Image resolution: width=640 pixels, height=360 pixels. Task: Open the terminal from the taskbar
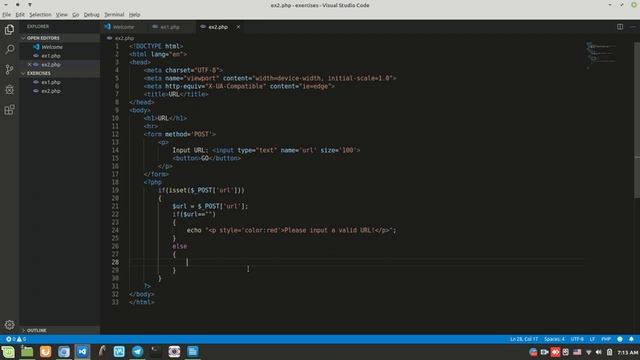tap(156, 351)
